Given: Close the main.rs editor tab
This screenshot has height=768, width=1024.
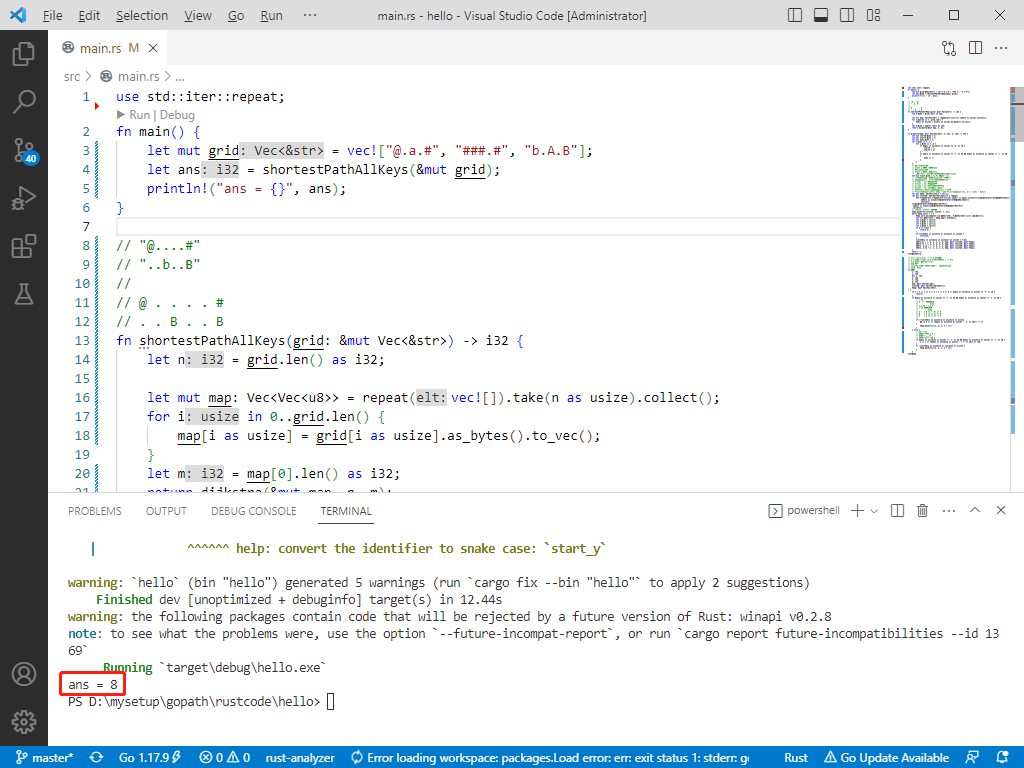Looking at the screenshot, I should click(x=153, y=48).
